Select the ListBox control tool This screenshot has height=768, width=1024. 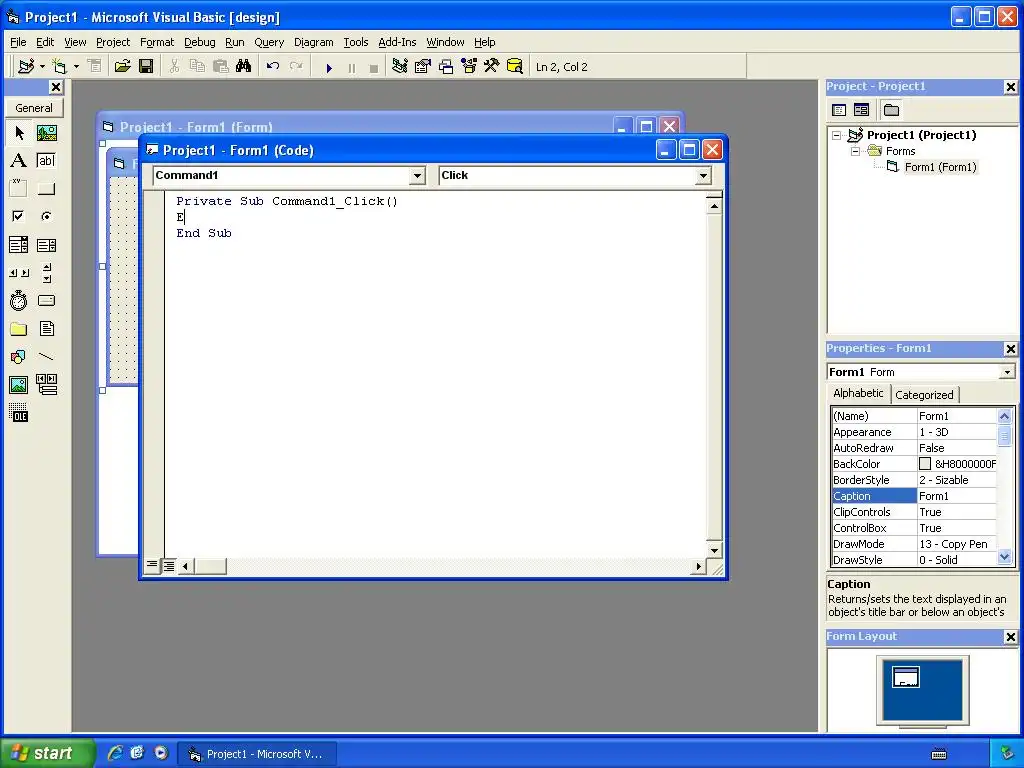tap(46, 245)
